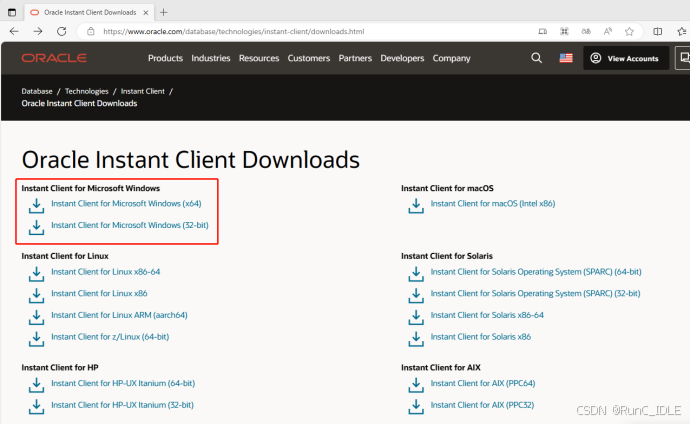The height and width of the screenshot is (424, 691).
Task: Open Instant Client for AIX (PPC32) link
Action: pyautogui.click(x=482, y=405)
